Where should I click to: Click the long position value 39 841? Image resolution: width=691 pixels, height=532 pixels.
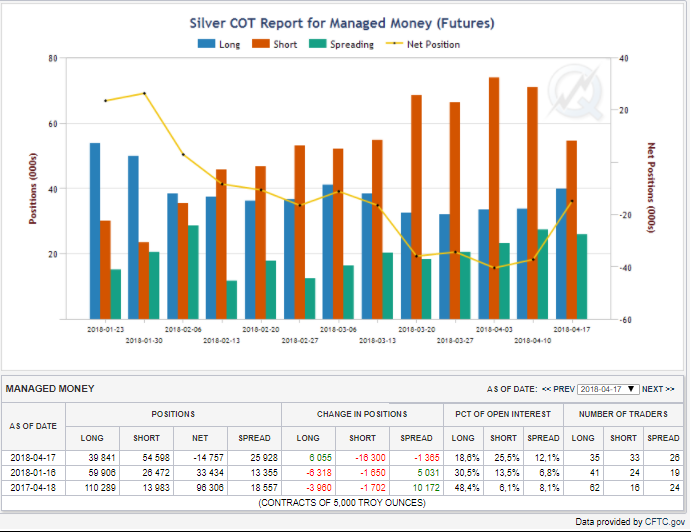pyautogui.click(x=102, y=458)
